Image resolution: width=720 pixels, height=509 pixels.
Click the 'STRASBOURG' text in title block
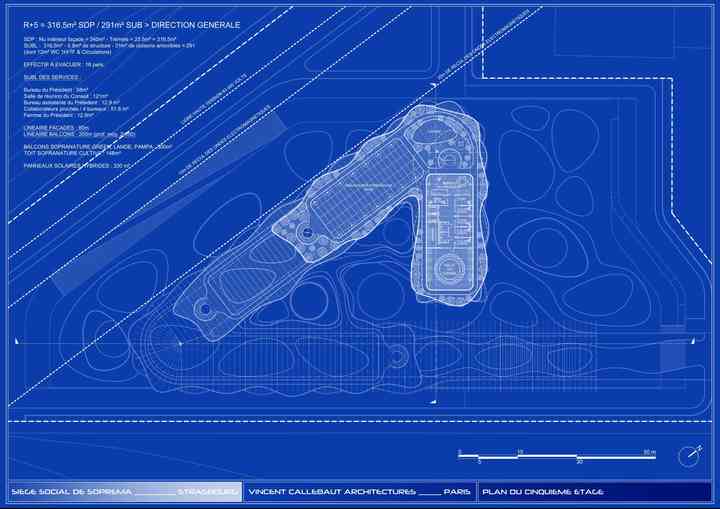tap(208, 492)
